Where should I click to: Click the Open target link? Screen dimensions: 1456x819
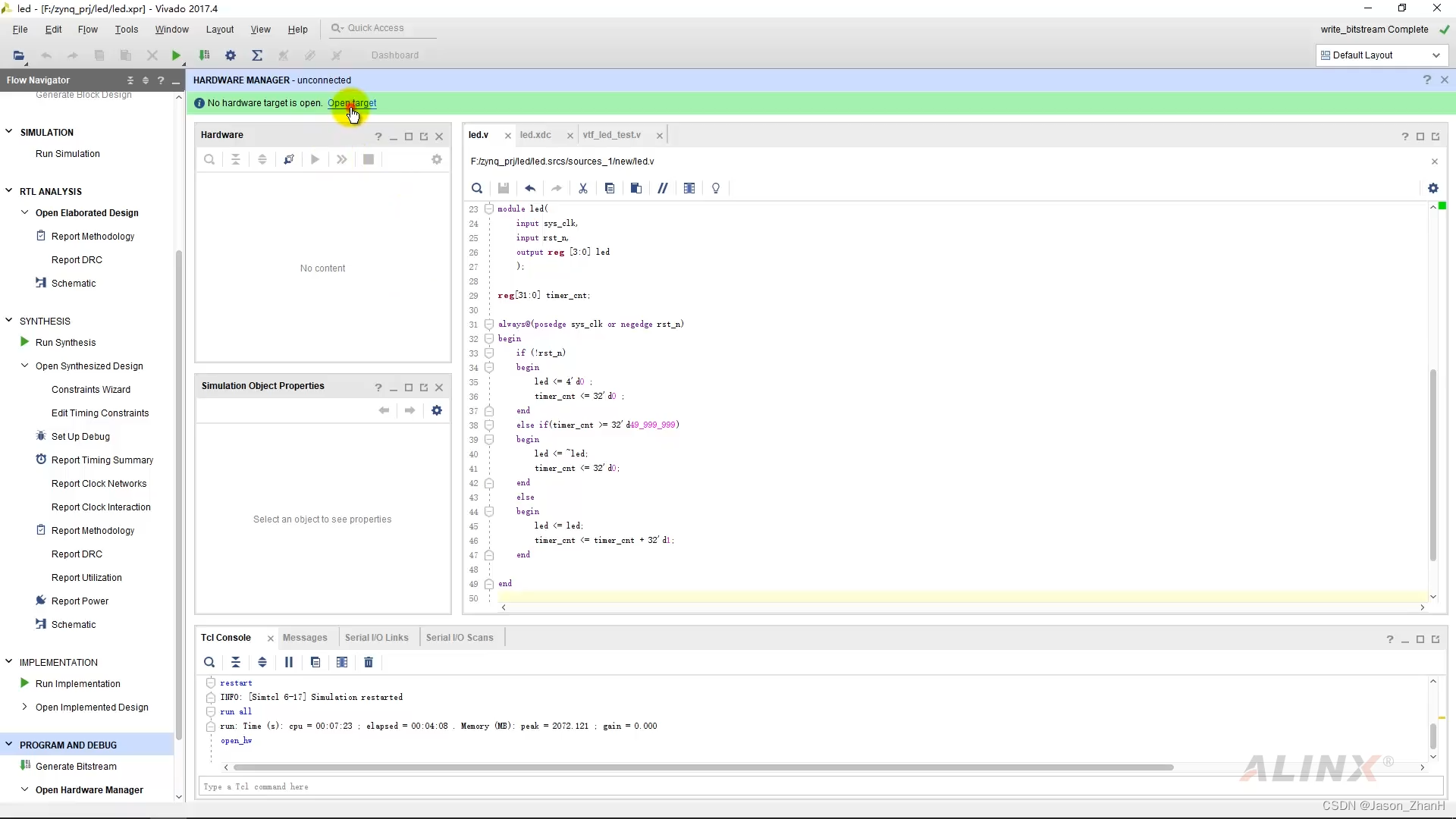click(352, 103)
